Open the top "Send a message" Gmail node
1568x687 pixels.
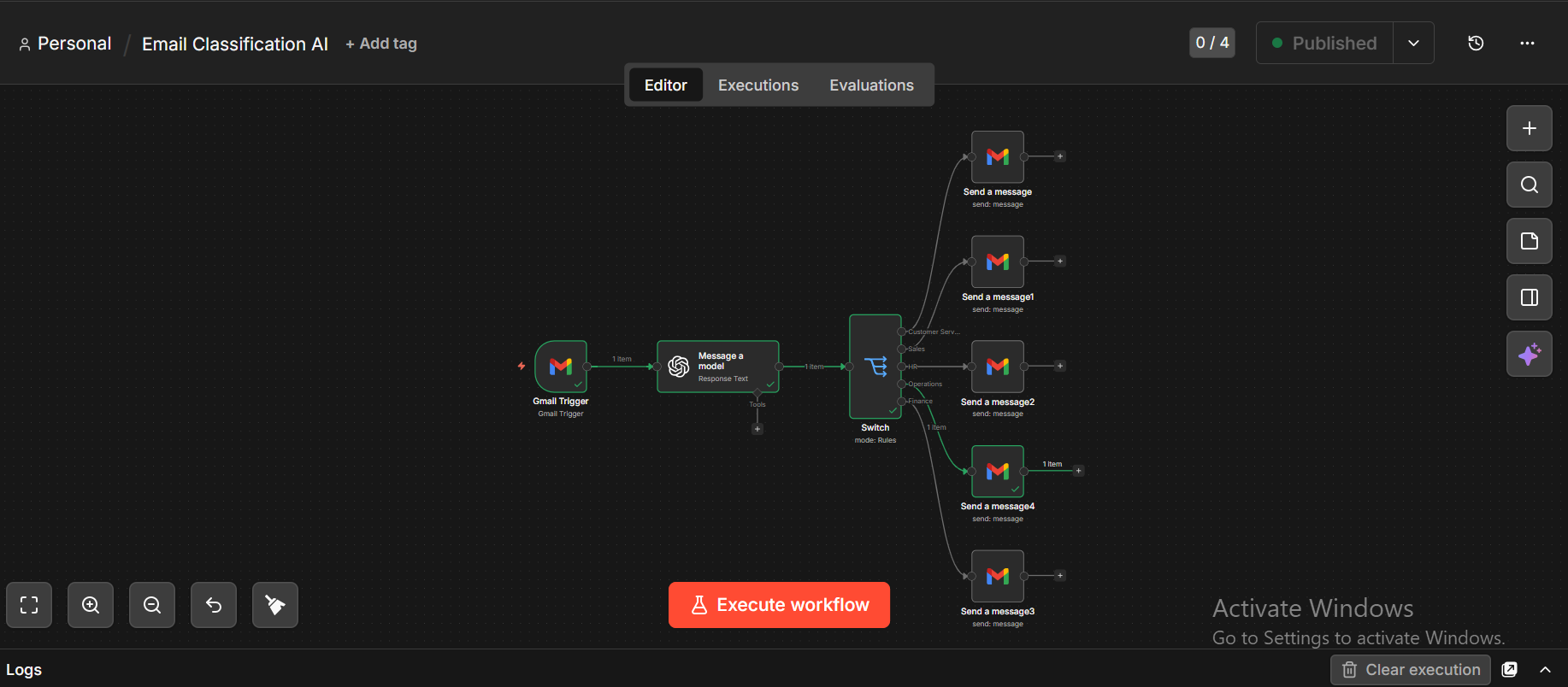[998, 156]
